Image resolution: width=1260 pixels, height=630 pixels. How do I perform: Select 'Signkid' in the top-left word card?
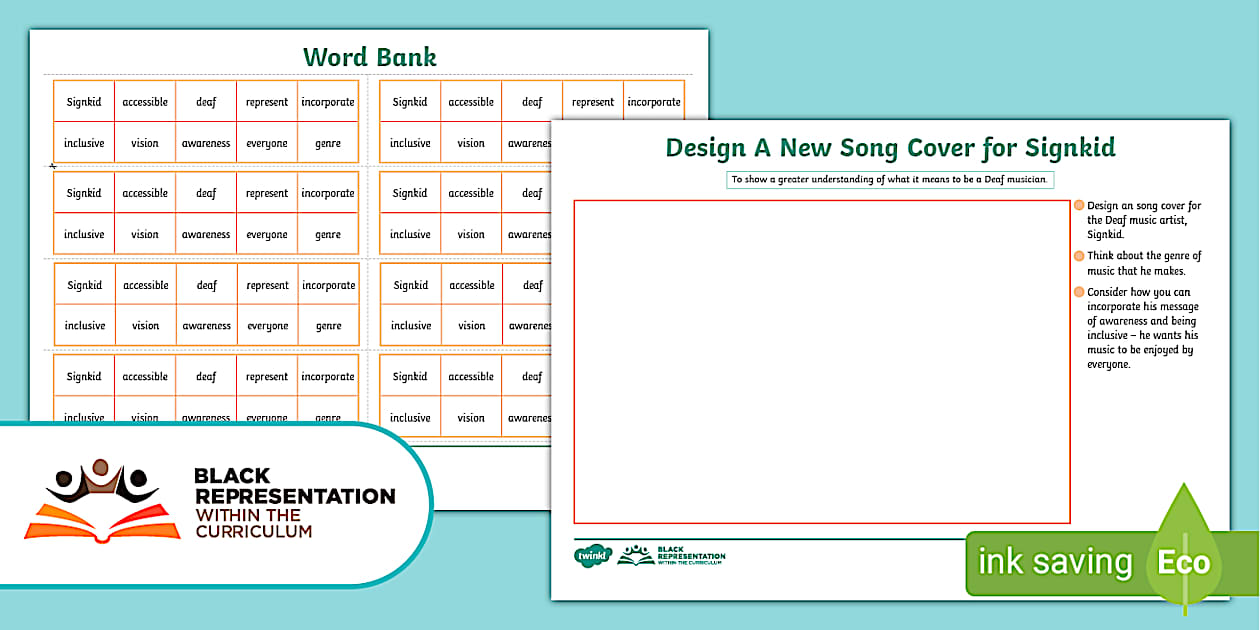coord(84,102)
